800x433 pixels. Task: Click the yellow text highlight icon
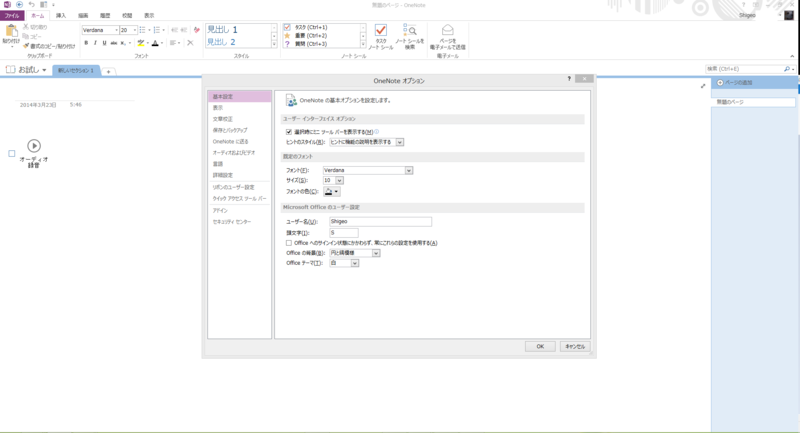pos(141,43)
